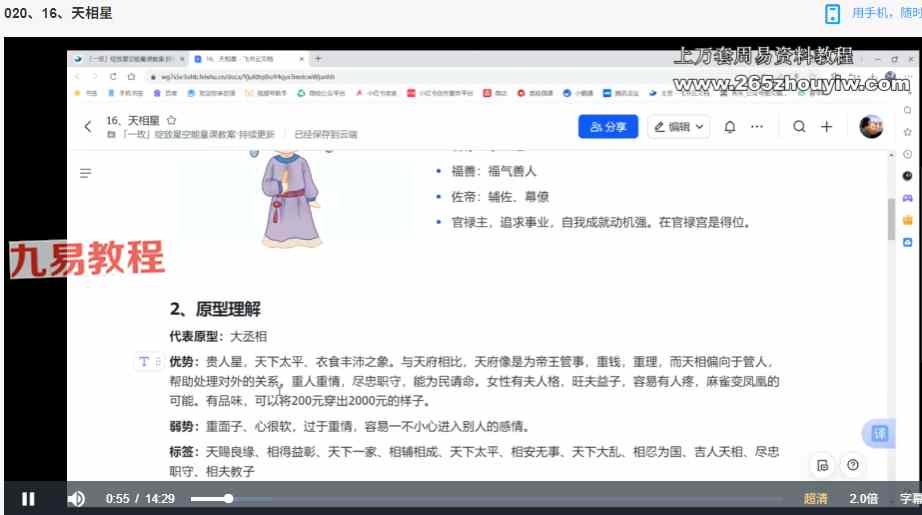Open the help question mark icon
The width and height of the screenshot is (922, 515).
(852, 465)
